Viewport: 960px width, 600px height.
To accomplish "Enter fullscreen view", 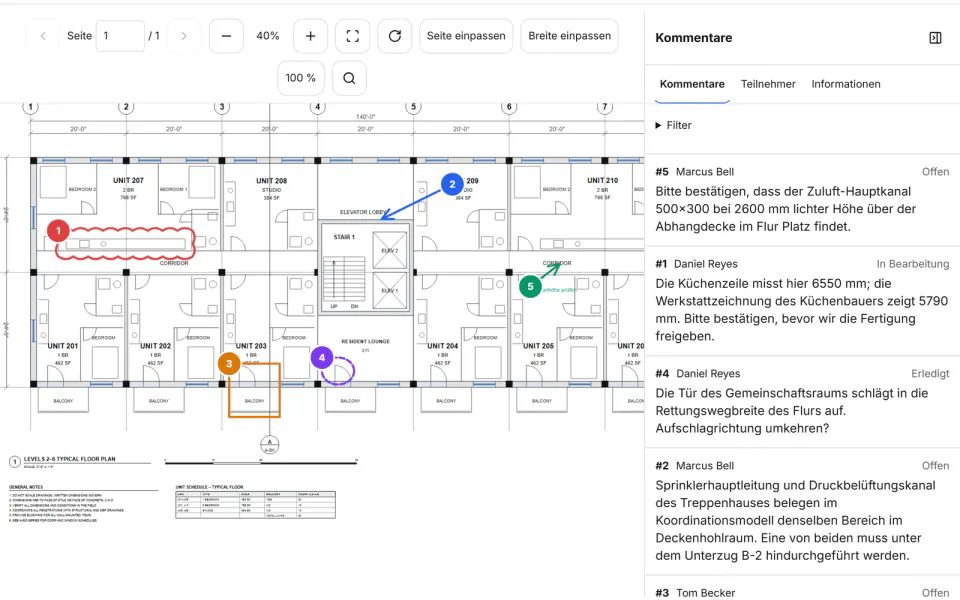I will [x=353, y=36].
